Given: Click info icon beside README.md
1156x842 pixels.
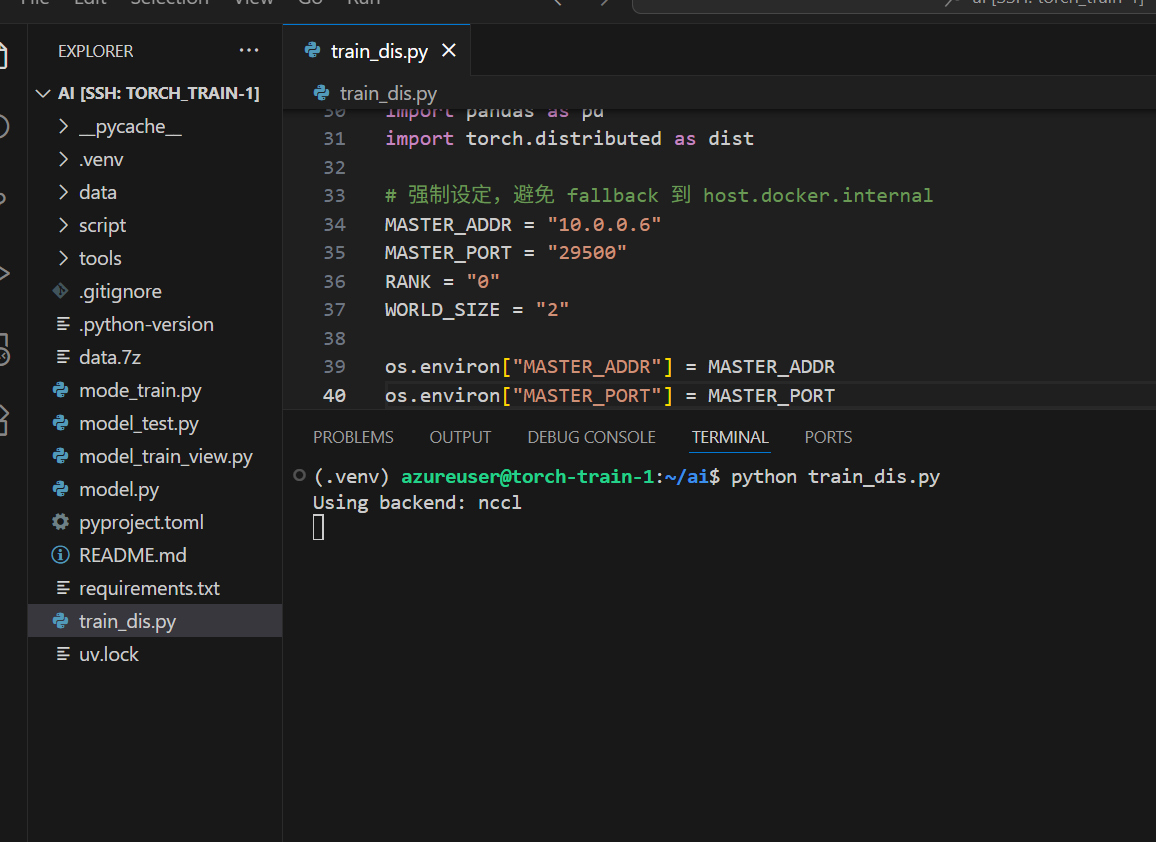Looking at the screenshot, I should (61, 556).
